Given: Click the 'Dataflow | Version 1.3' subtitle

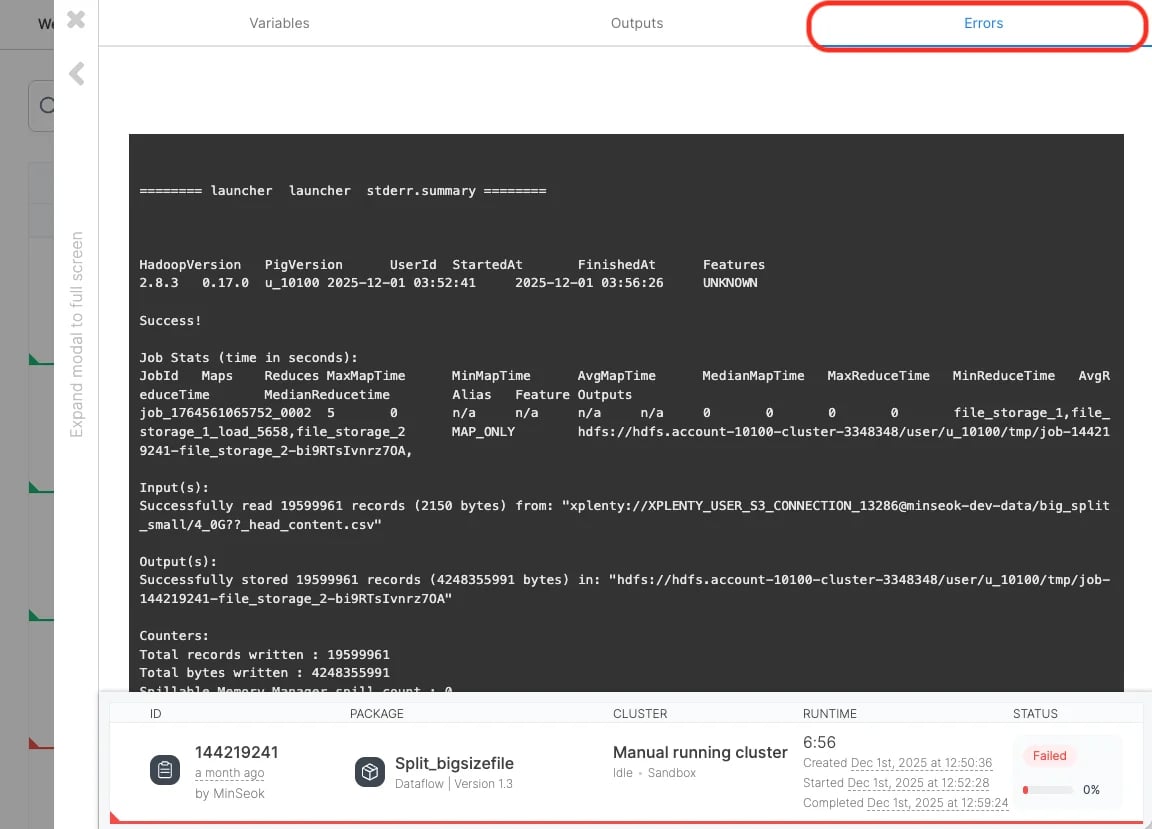Looking at the screenshot, I should click(454, 783).
